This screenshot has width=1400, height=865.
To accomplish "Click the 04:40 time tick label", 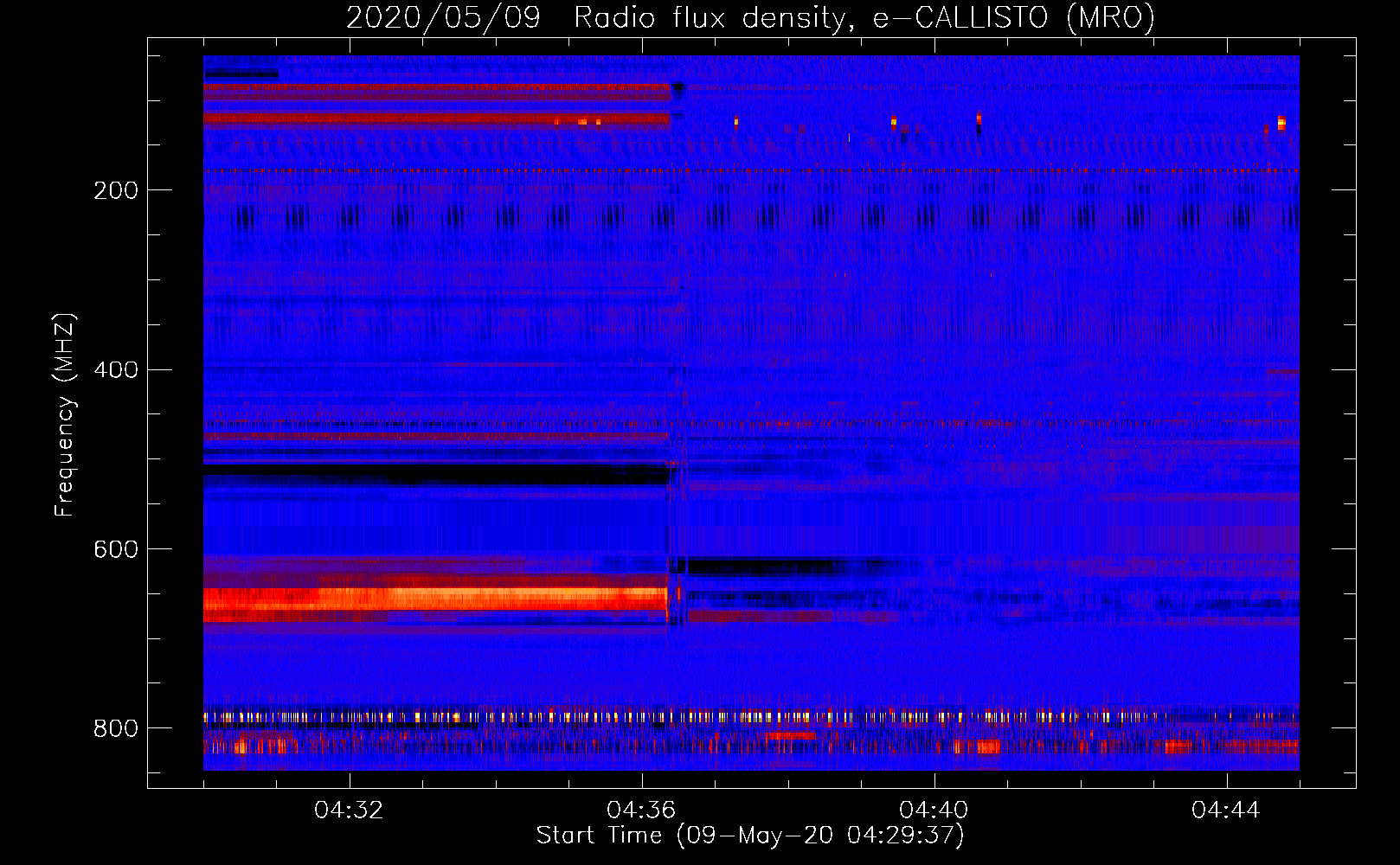I will click(x=934, y=811).
